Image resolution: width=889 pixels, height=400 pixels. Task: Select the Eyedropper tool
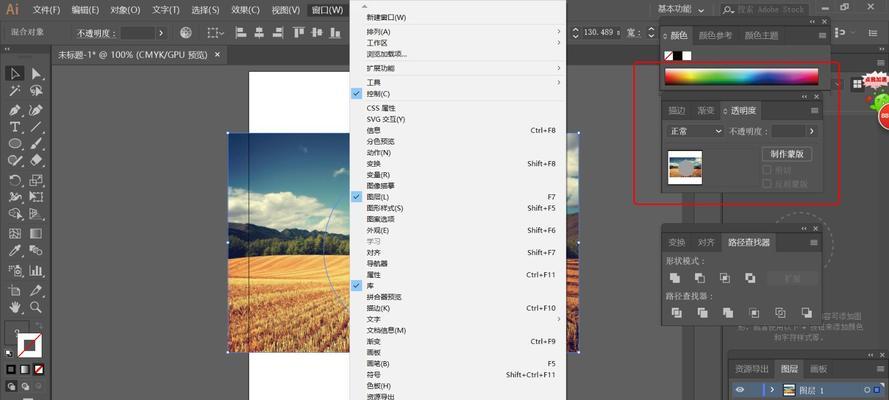15,250
